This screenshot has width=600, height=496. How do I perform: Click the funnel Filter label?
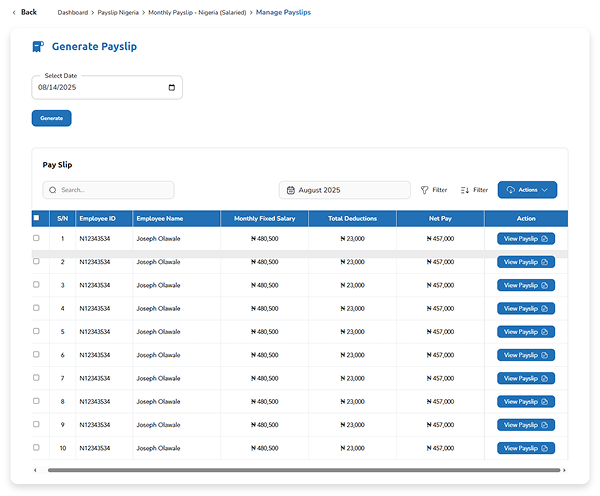point(440,190)
